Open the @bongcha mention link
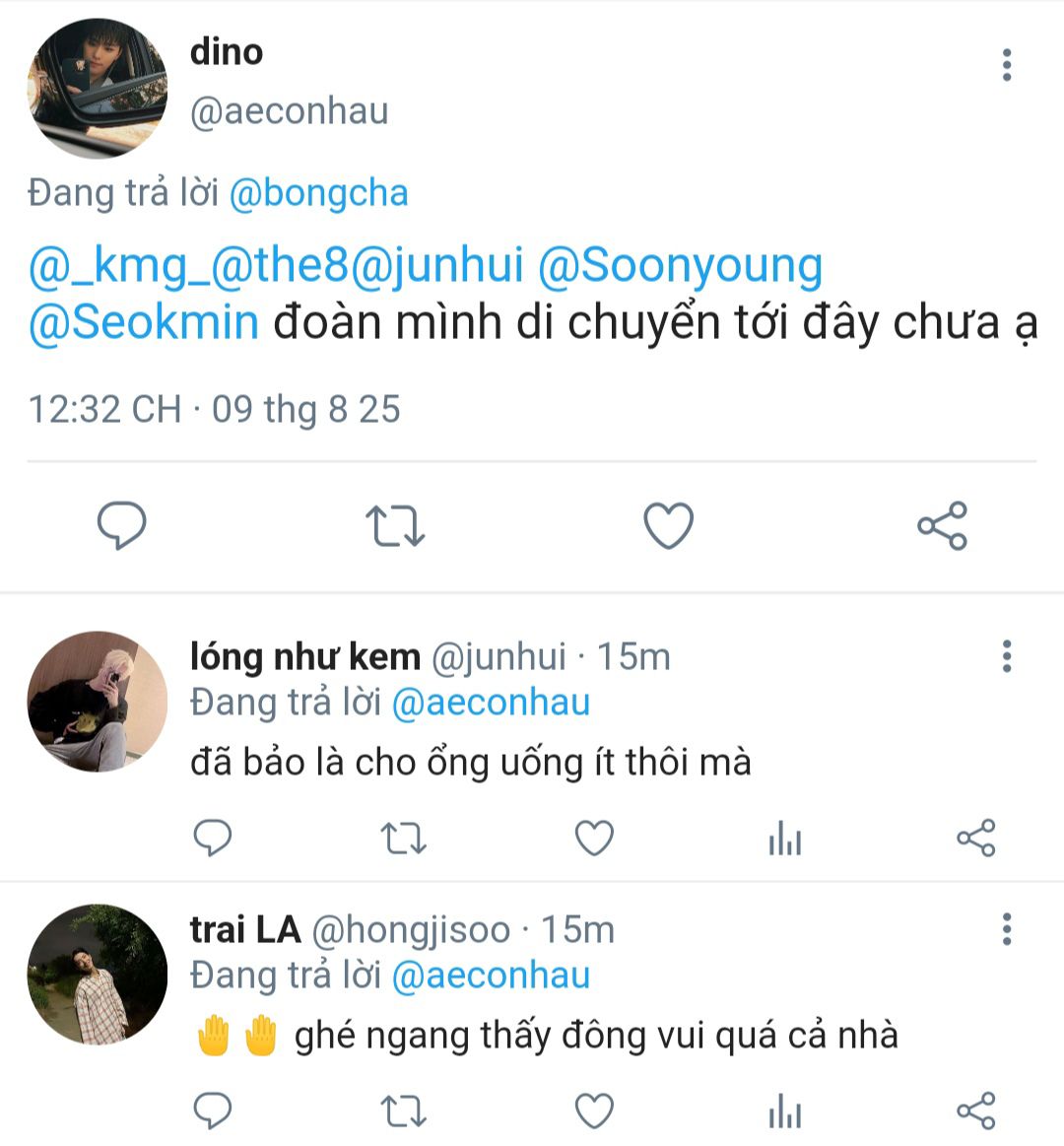This screenshot has height=1146, width=1064. 318,193
